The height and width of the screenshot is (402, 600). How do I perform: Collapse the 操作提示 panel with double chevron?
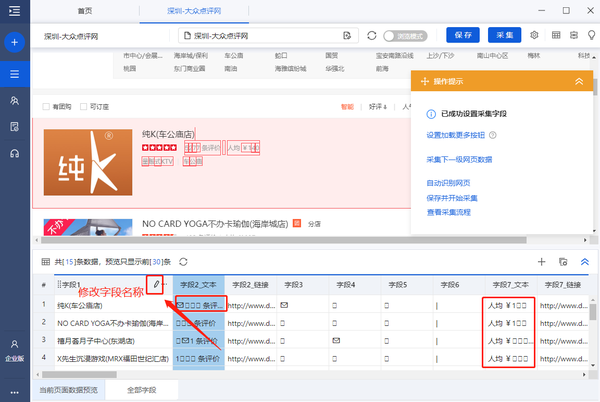579,81
